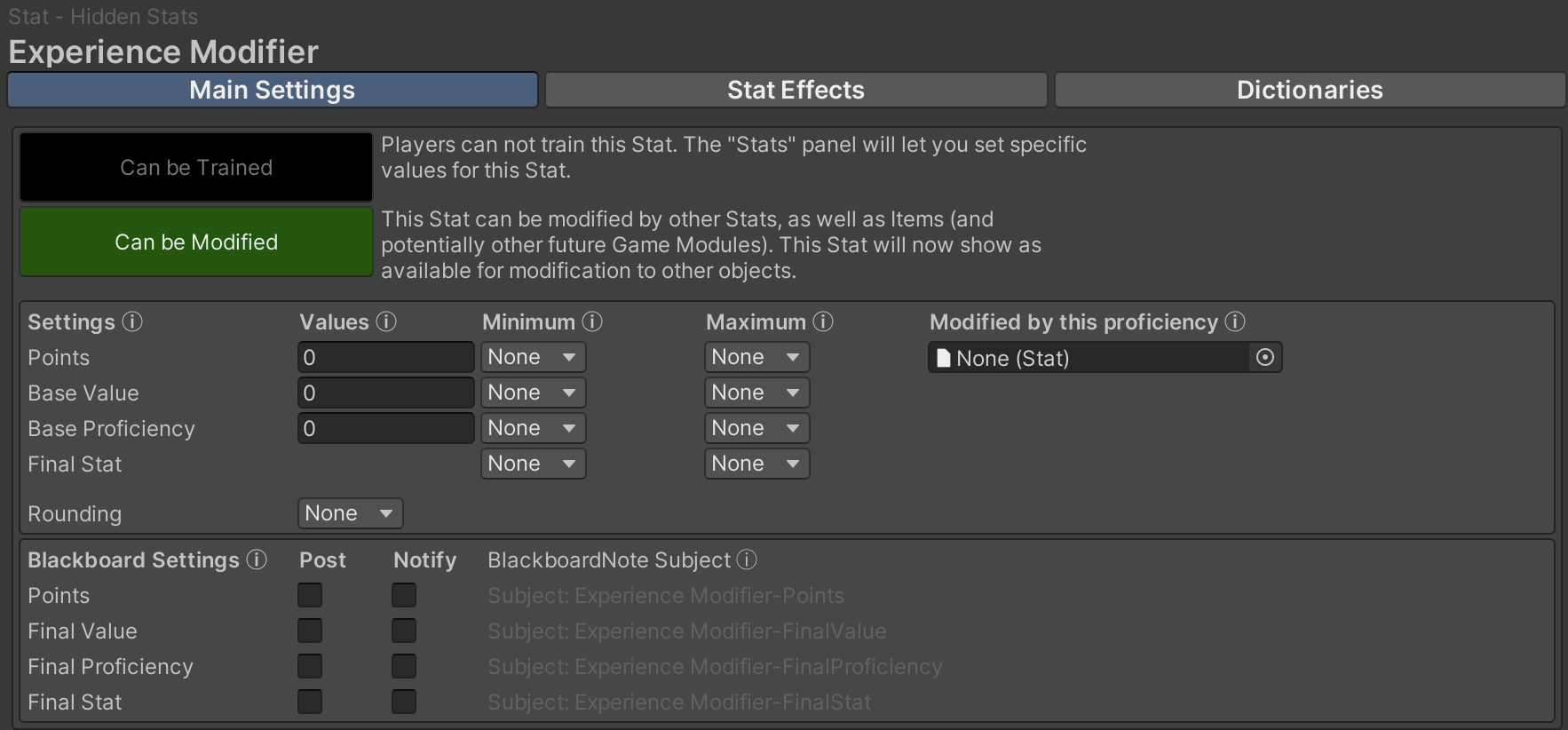The image size is (1568, 730).
Task: Expand the Rounding dropdown
Action: pos(350,513)
